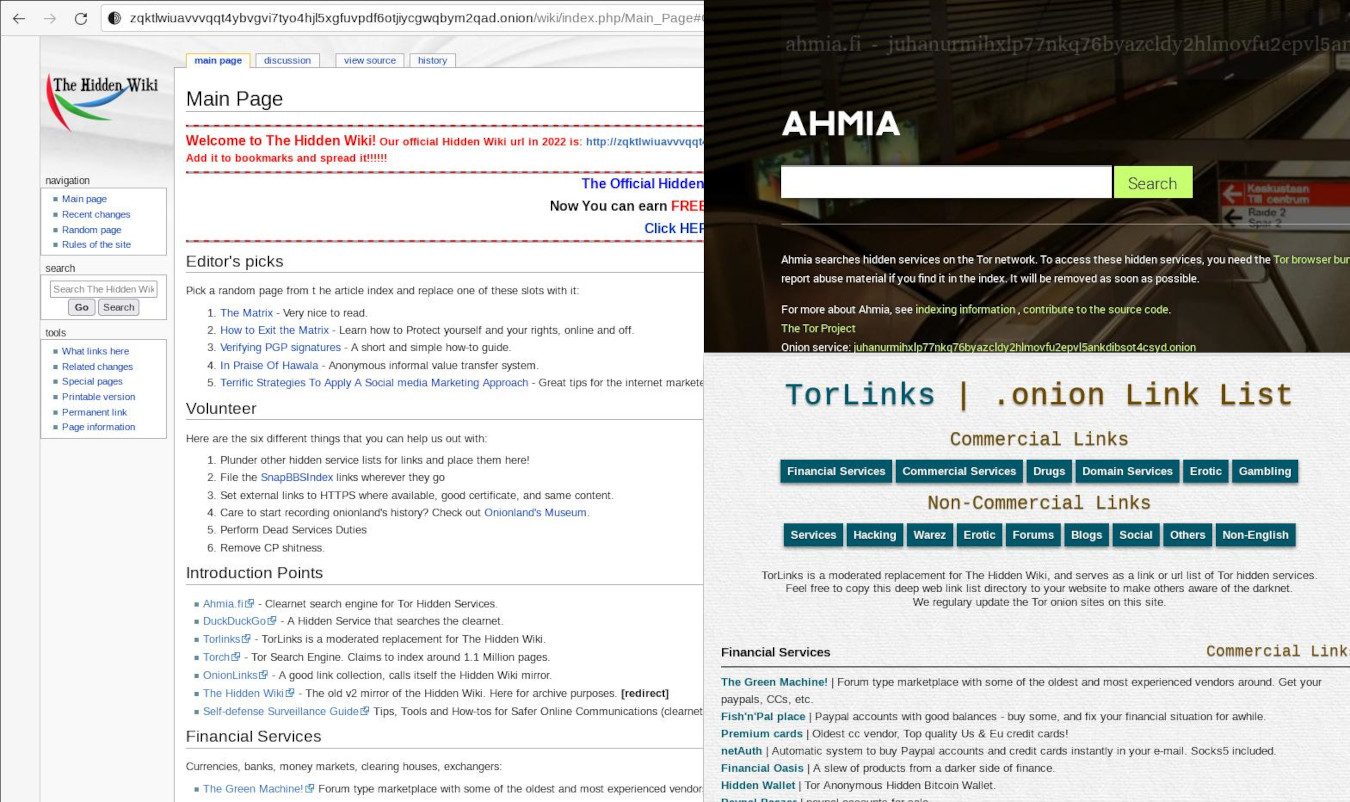
Task: Click inside the Ahmia search input field
Action: point(945,182)
